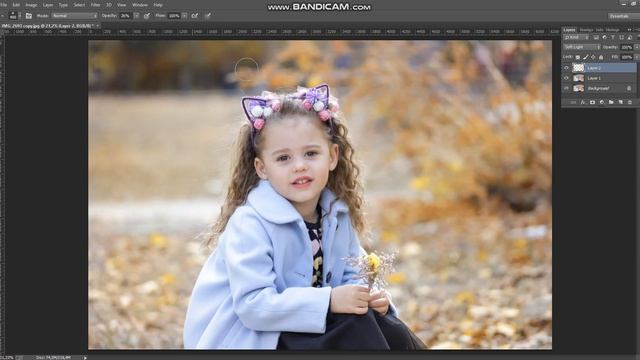Click the layer Opacity value field
This screenshot has height=360, width=640.
pyautogui.click(x=626, y=47)
